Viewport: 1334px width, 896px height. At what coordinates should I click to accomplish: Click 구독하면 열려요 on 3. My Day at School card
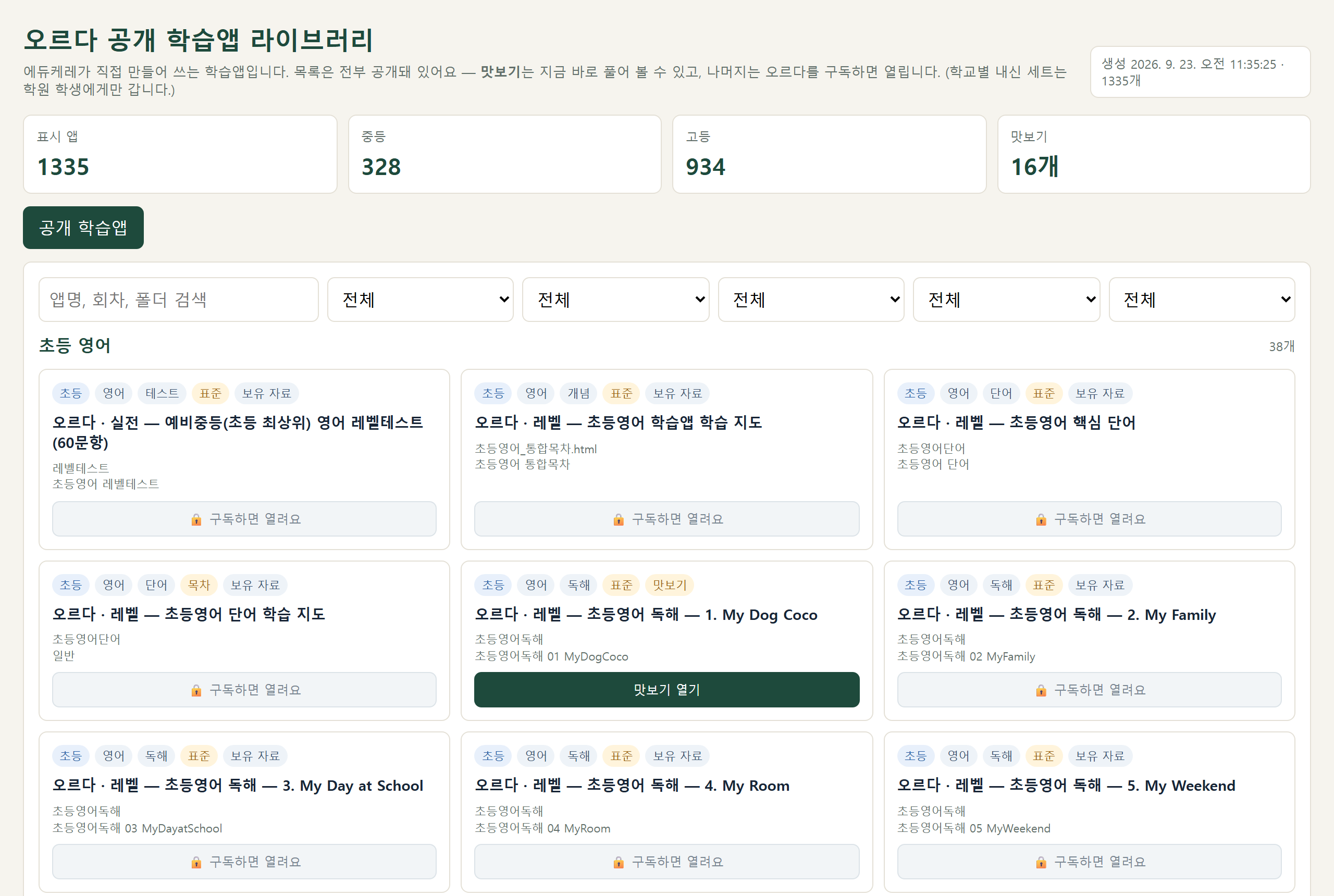[x=244, y=862]
